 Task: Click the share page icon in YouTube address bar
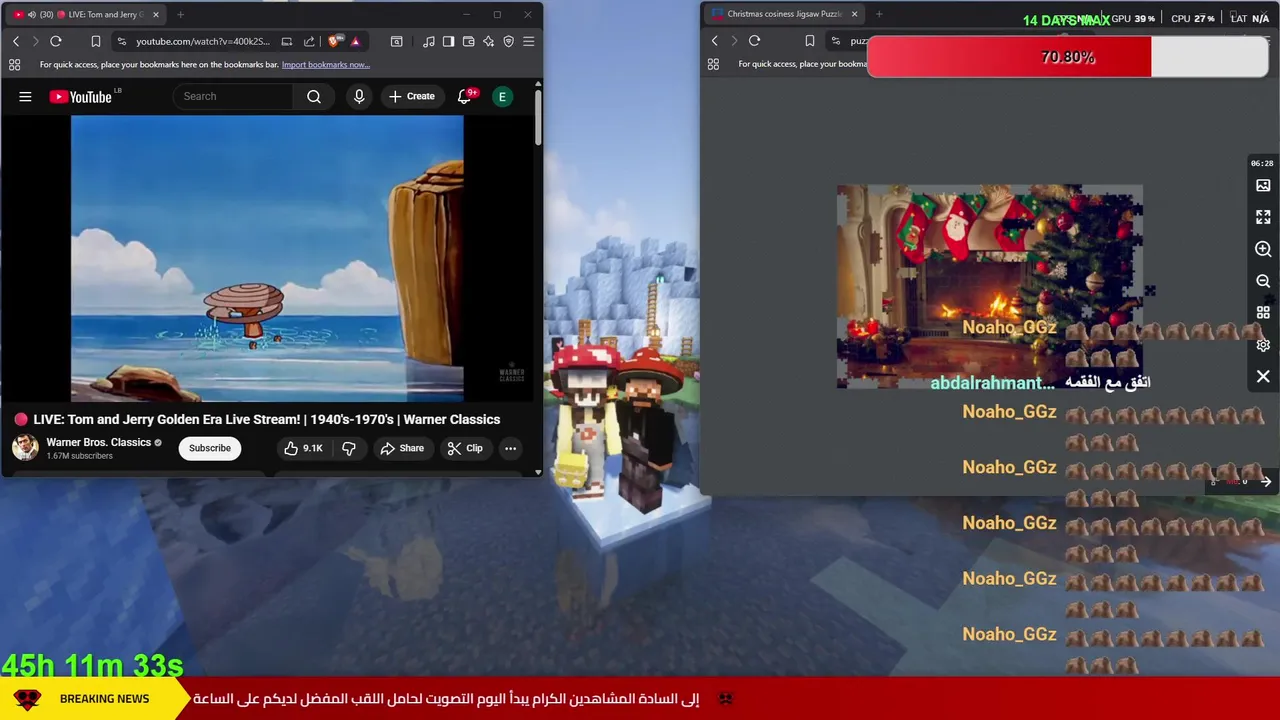point(309,41)
